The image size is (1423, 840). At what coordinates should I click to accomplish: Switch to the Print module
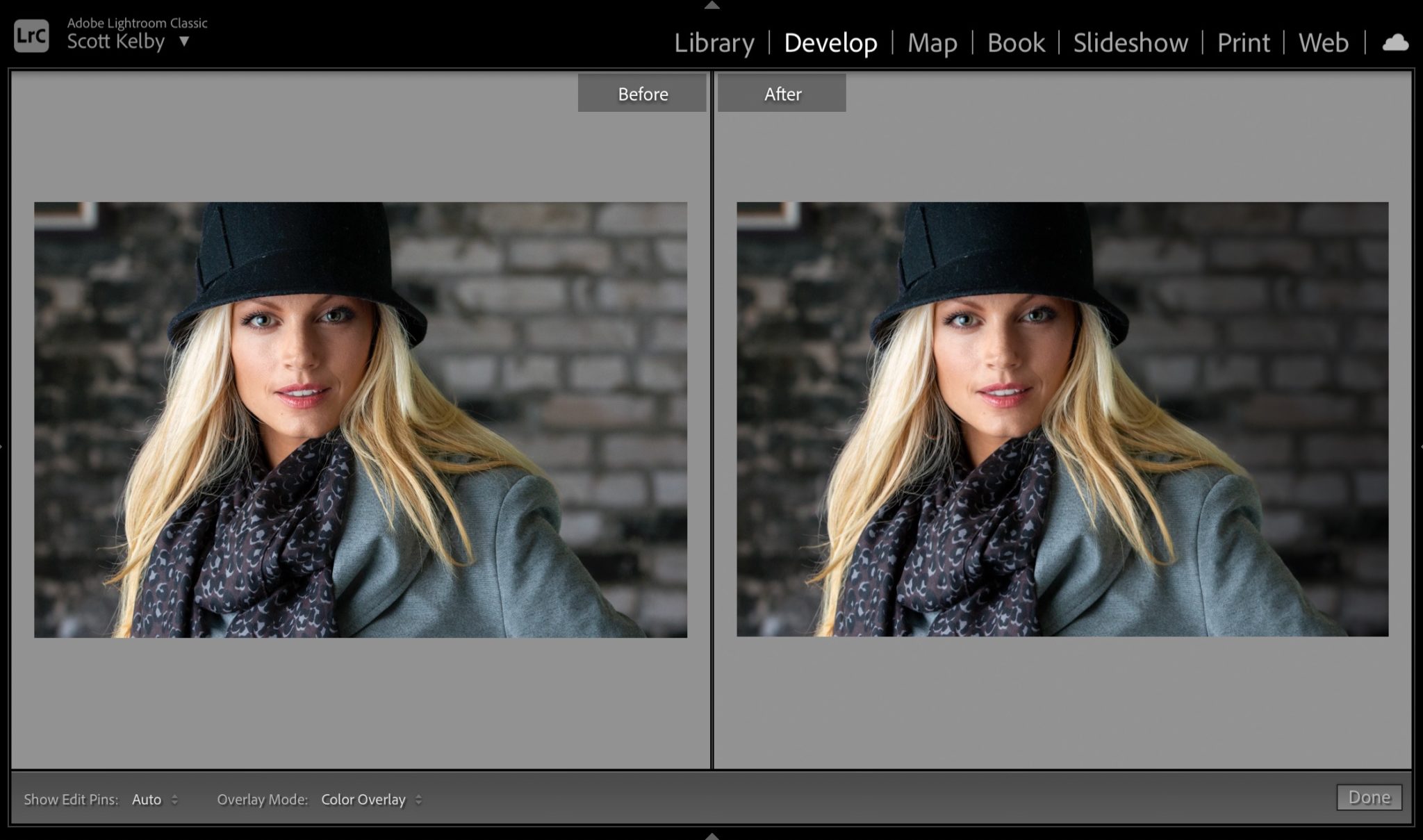point(1243,42)
